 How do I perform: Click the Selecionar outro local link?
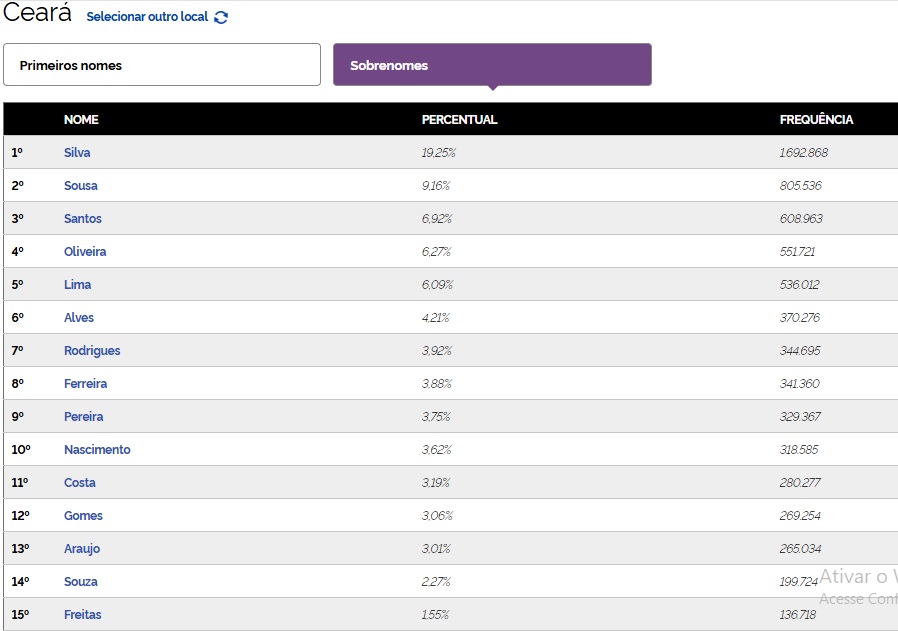(x=147, y=17)
